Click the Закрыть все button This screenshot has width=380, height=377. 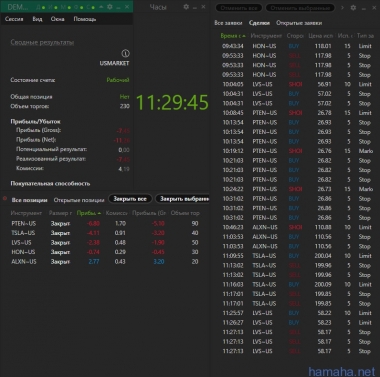click(x=130, y=199)
